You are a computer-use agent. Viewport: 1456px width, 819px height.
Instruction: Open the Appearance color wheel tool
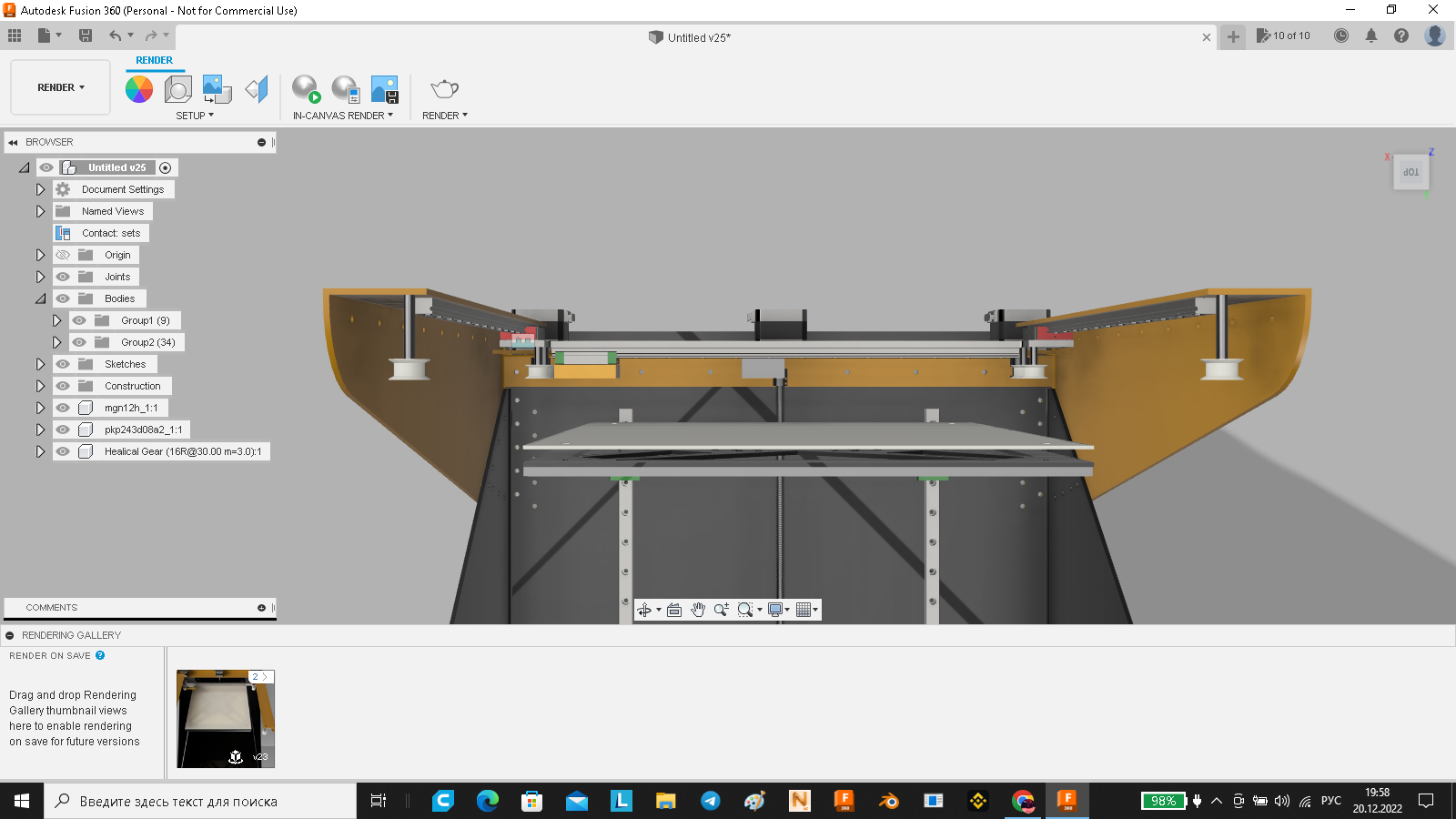(x=139, y=89)
